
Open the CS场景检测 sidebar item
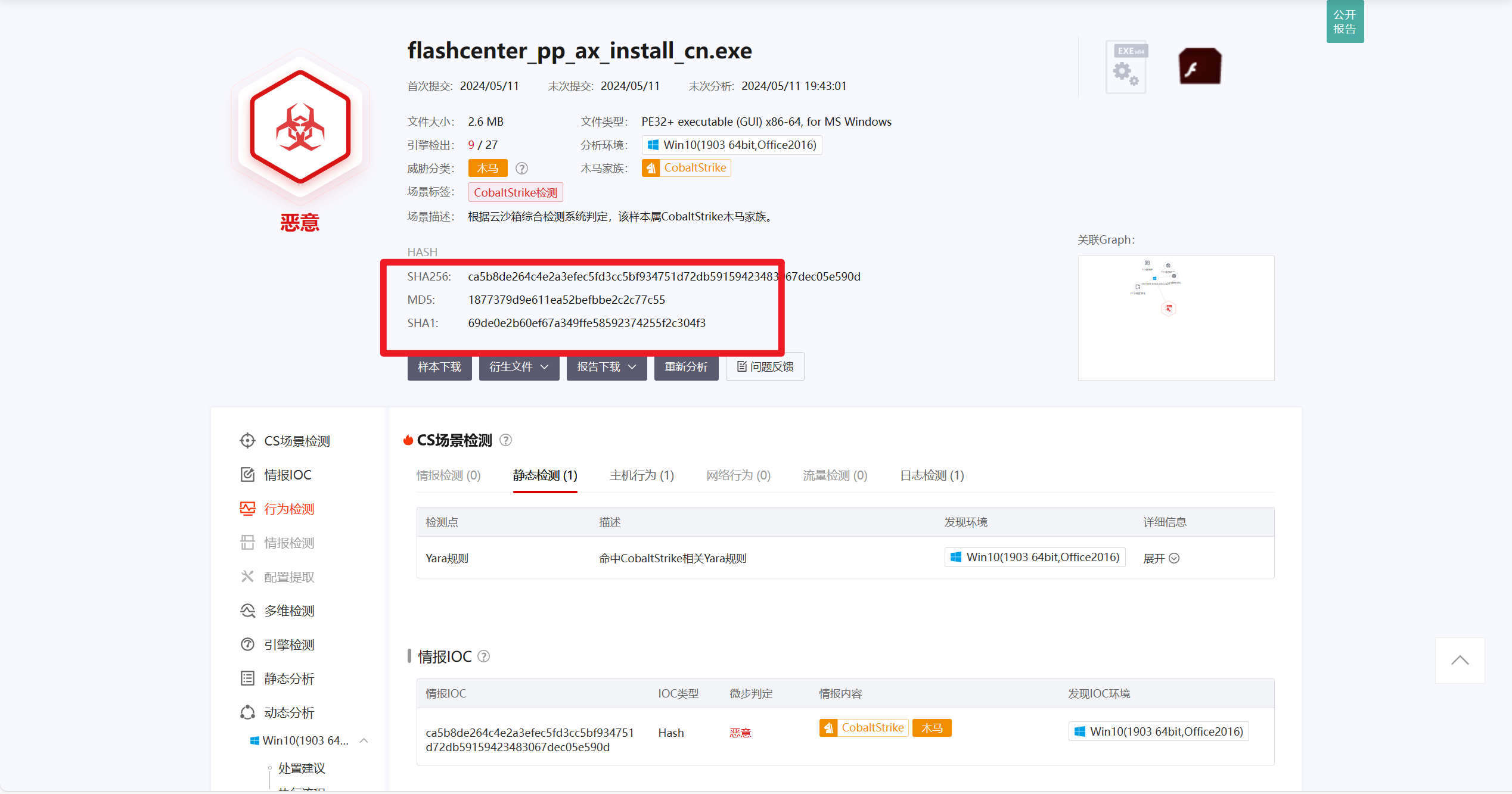pyautogui.click(x=296, y=441)
